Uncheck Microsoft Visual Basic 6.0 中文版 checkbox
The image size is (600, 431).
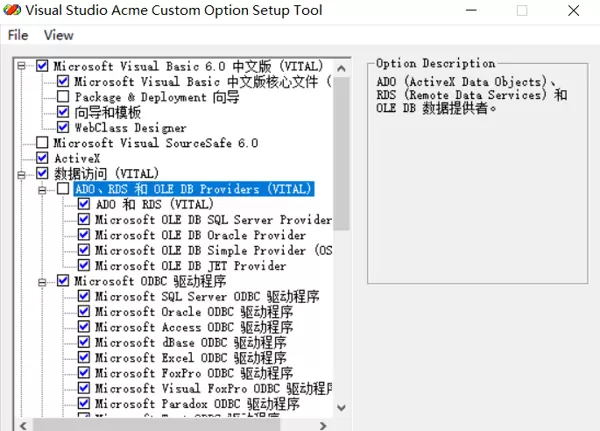coord(42,66)
